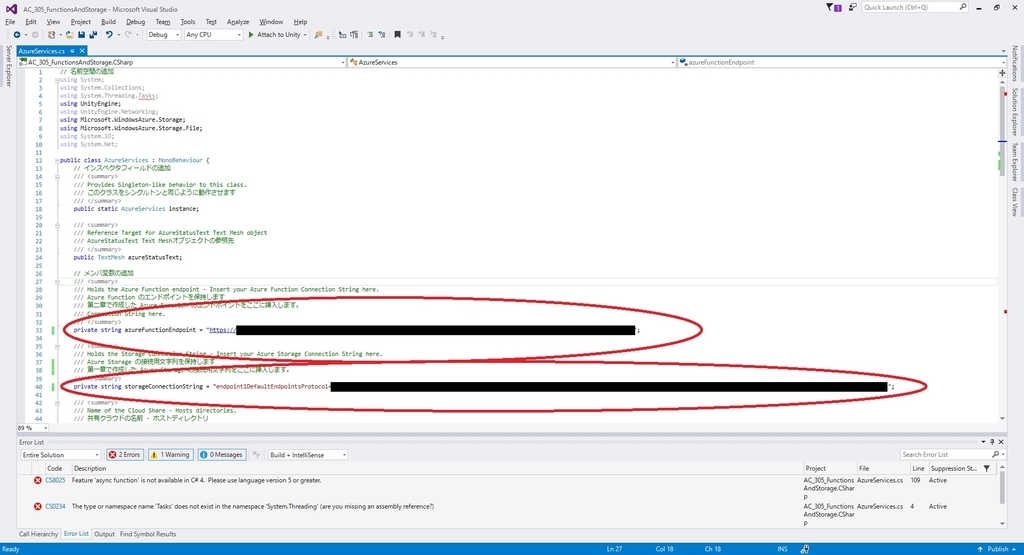Screen dimensions: 1024x555
Task: Click the New Project toolbar icon
Action: [x=52, y=35]
